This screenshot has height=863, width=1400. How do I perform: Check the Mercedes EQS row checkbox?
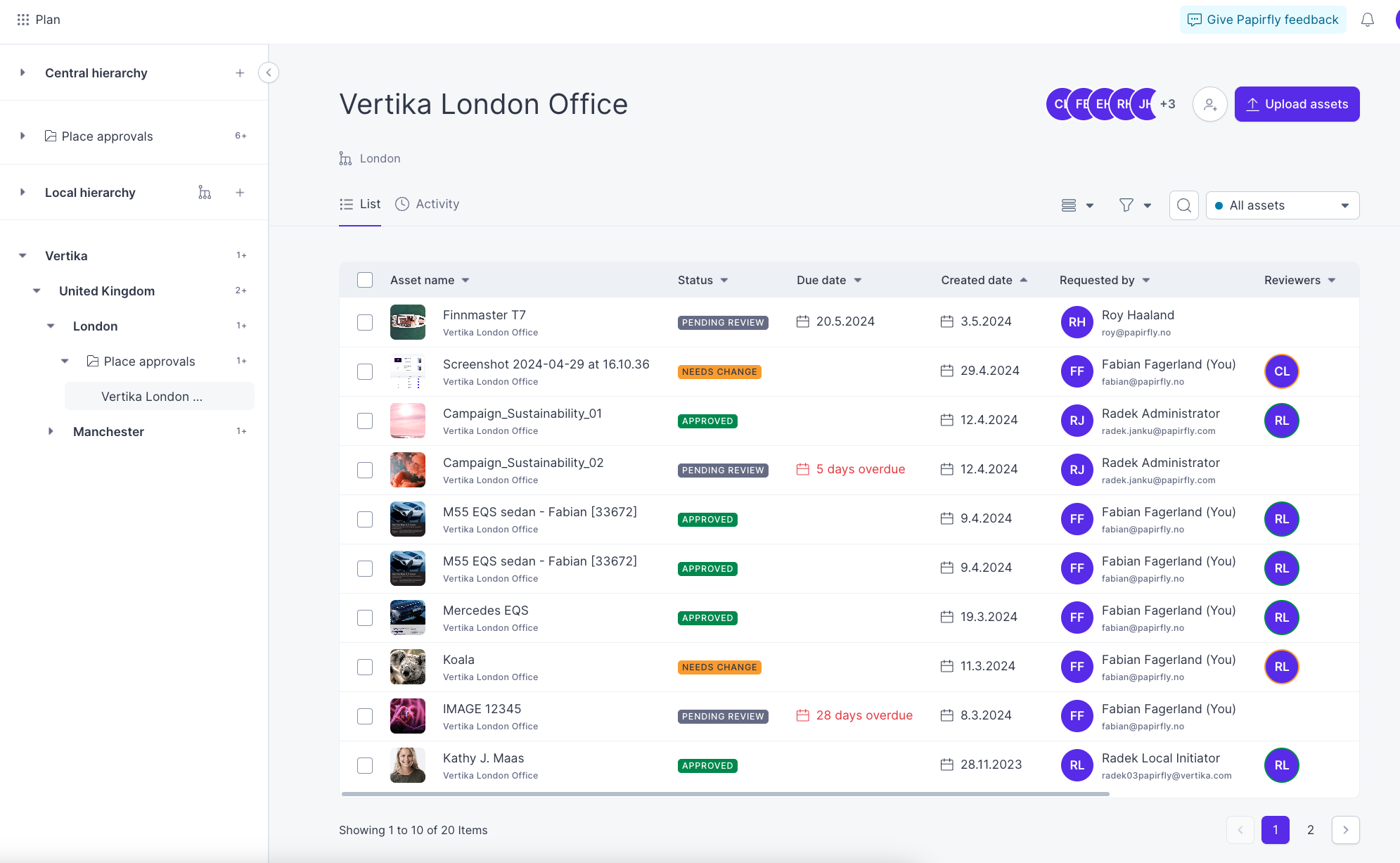tap(365, 618)
